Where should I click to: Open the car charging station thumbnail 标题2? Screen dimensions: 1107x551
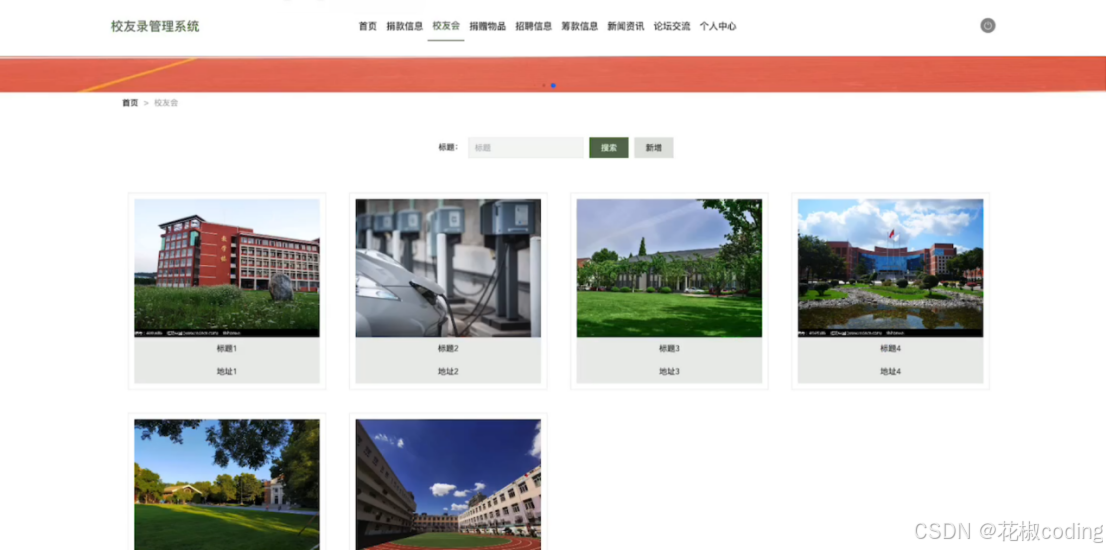click(448, 268)
